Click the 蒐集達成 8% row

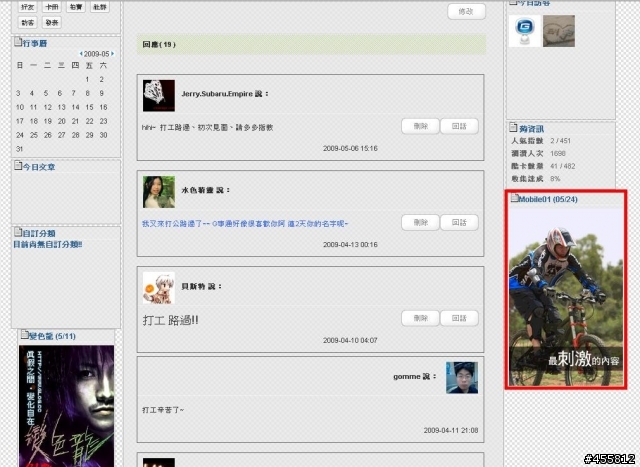[x=536, y=179]
